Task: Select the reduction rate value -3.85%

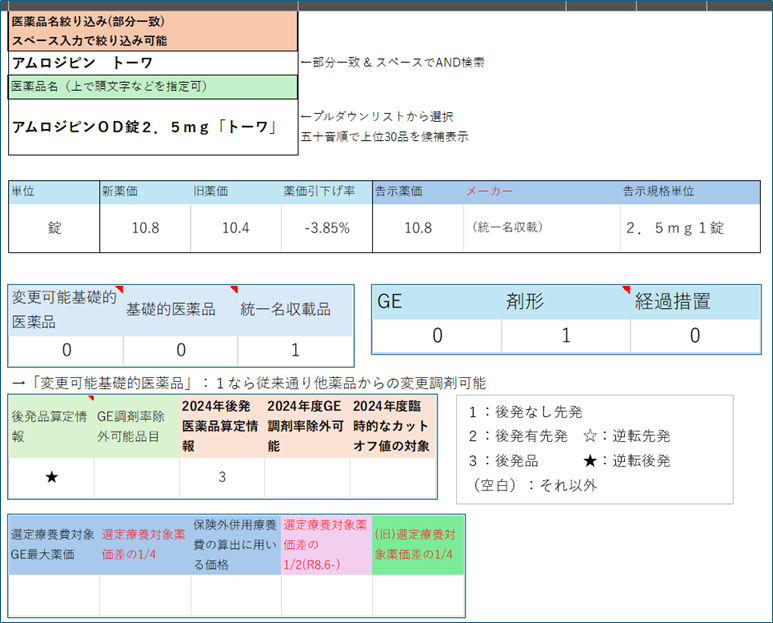Action: [x=326, y=228]
